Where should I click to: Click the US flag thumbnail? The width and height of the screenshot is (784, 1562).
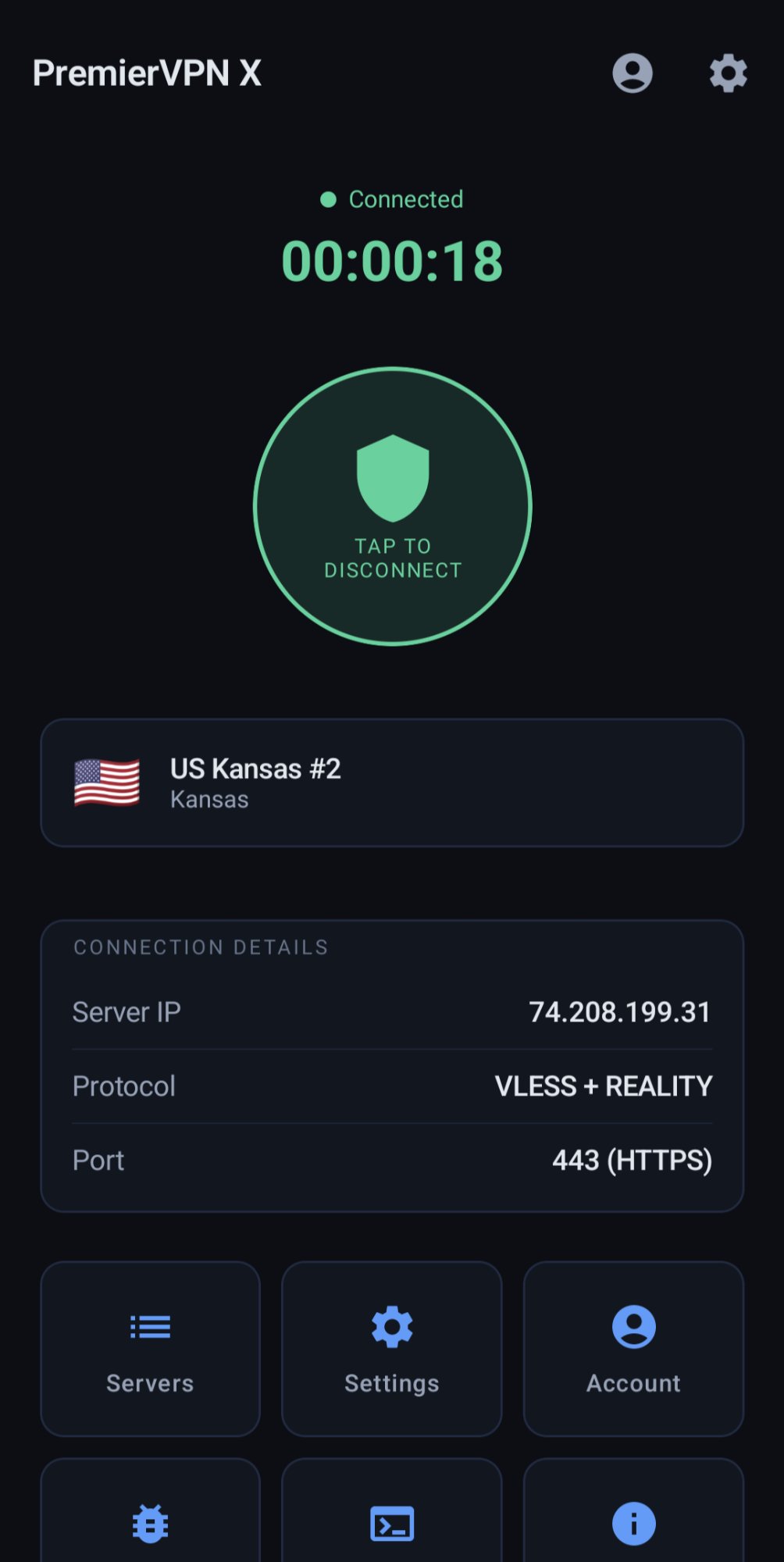click(107, 782)
